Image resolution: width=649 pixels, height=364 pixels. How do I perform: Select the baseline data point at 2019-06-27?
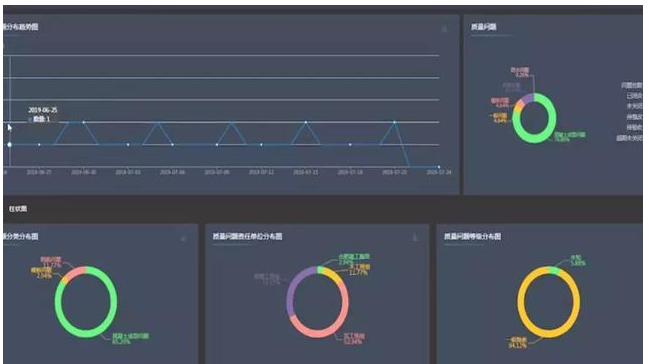pos(39,145)
